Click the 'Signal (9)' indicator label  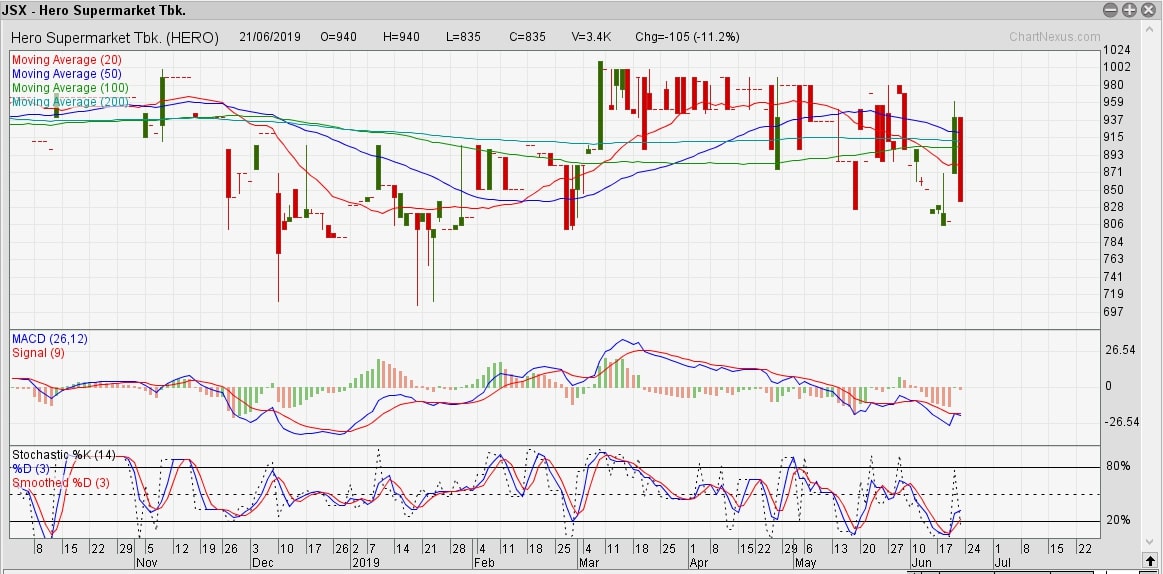tap(38, 353)
